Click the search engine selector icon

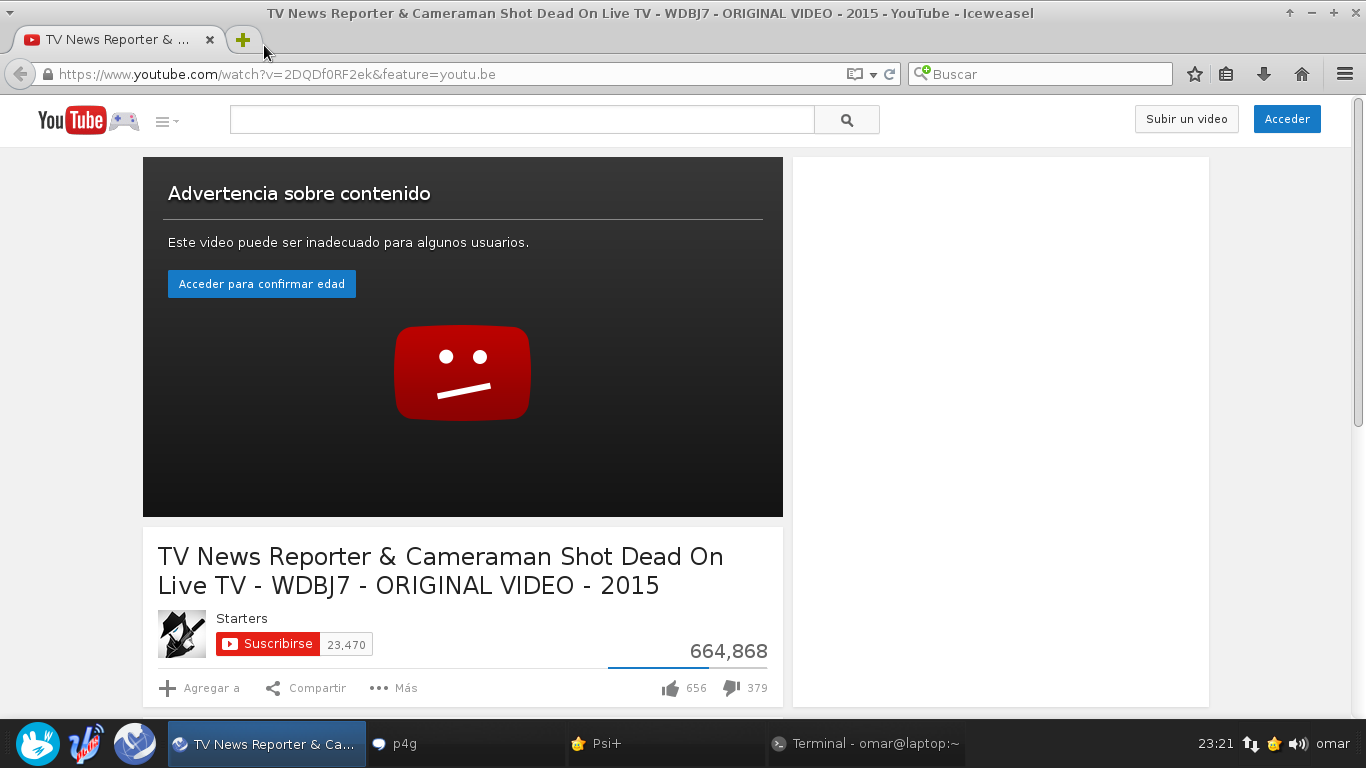pyautogui.click(x=921, y=73)
